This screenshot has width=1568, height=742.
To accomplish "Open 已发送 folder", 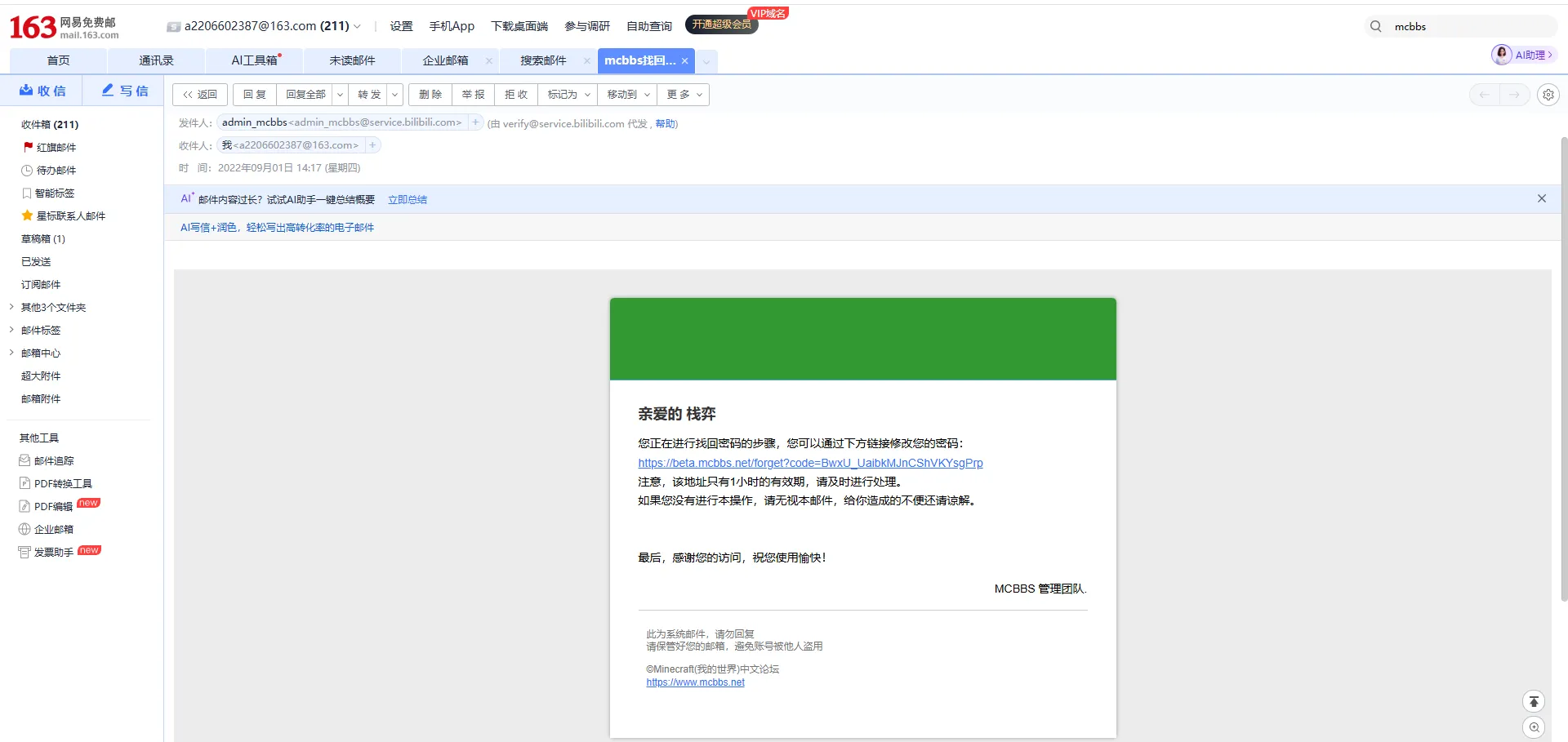I will tap(36, 262).
